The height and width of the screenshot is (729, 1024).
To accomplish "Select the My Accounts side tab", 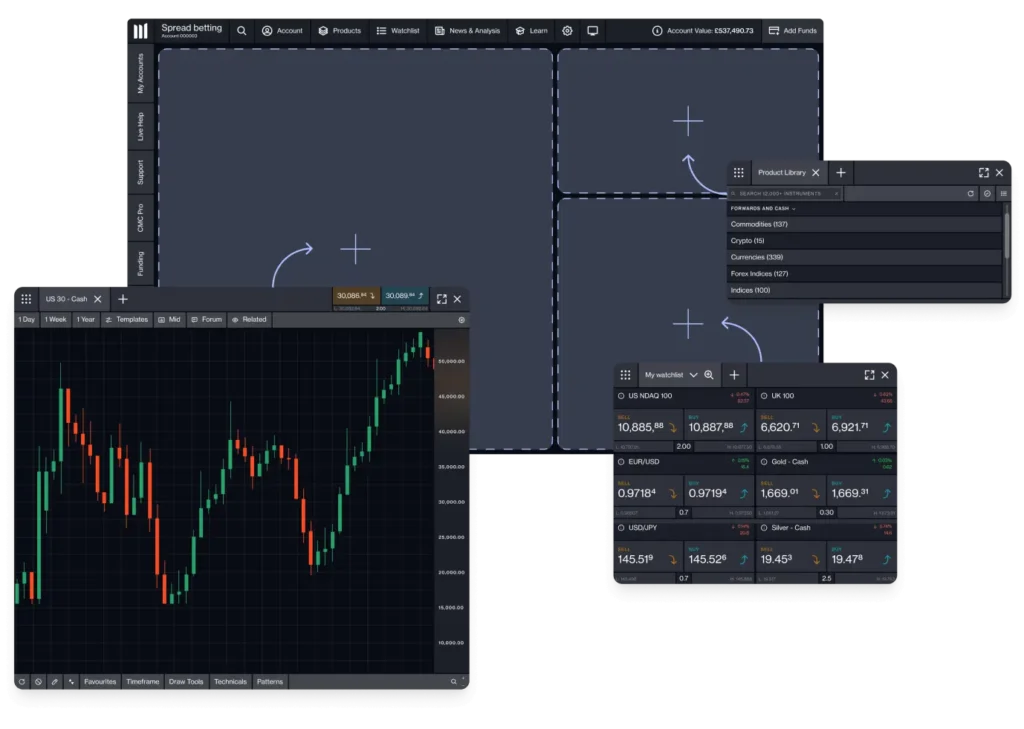I will [x=140, y=74].
